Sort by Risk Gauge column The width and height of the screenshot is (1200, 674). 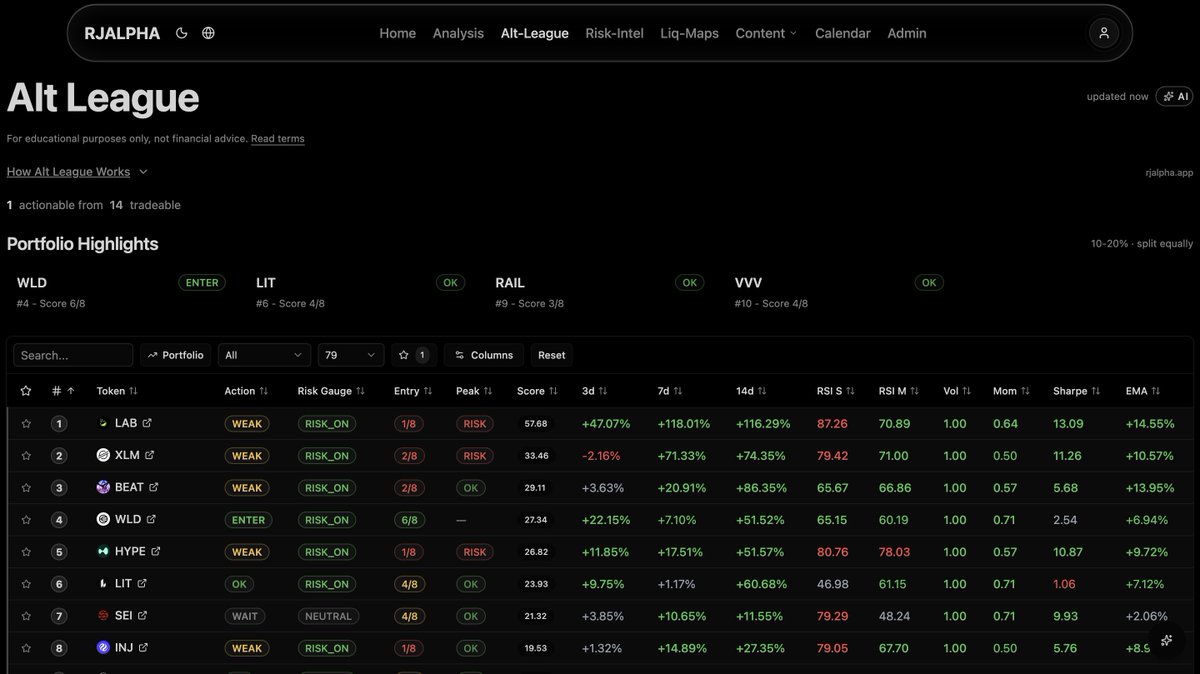tap(331, 391)
